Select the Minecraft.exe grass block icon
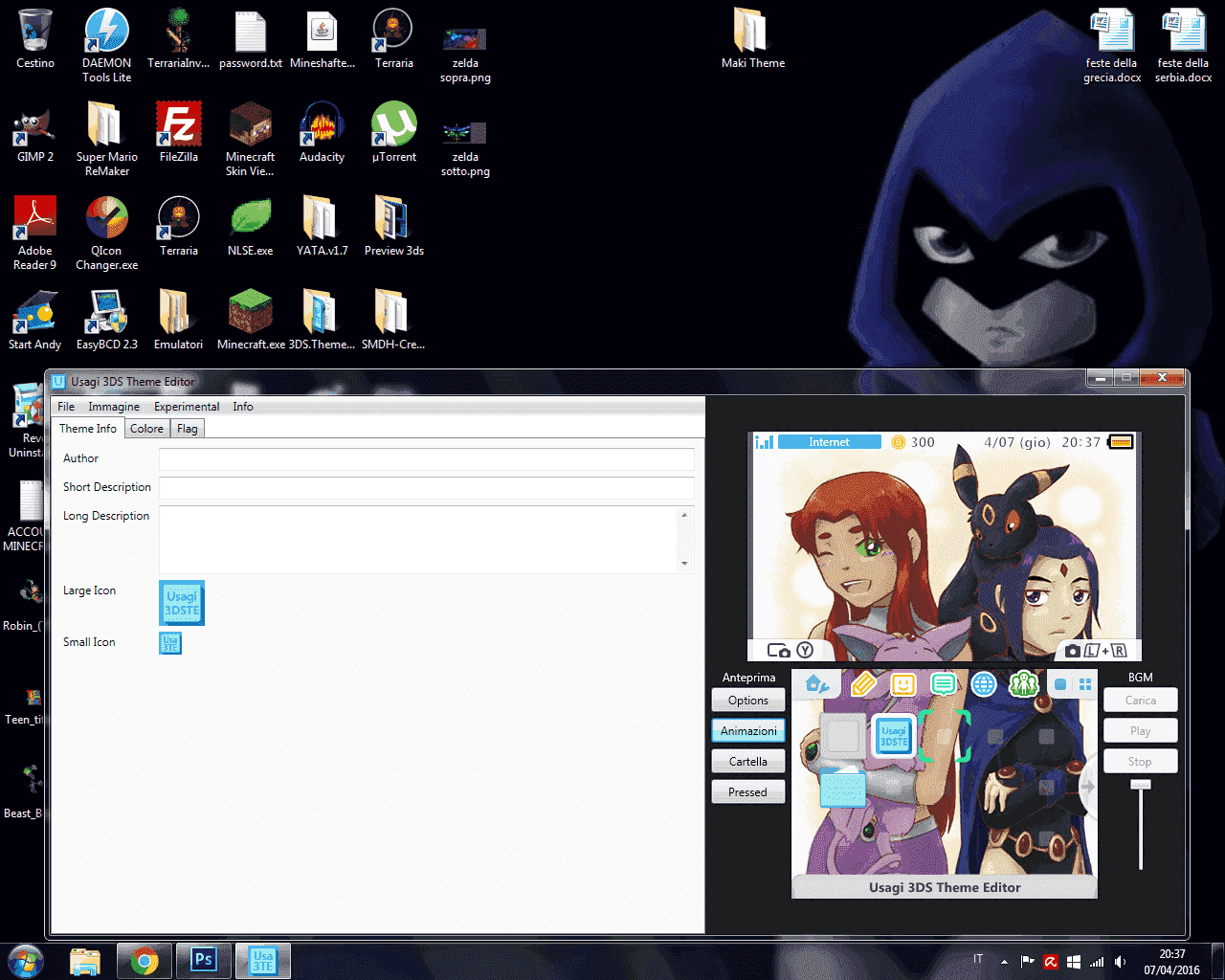This screenshot has height=980, width=1225. pyautogui.click(x=251, y=320)
